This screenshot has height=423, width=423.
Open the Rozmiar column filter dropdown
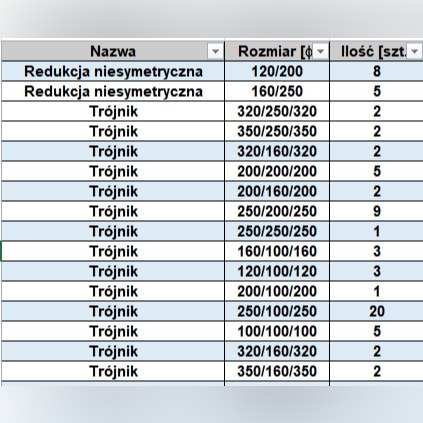point(321,52)
